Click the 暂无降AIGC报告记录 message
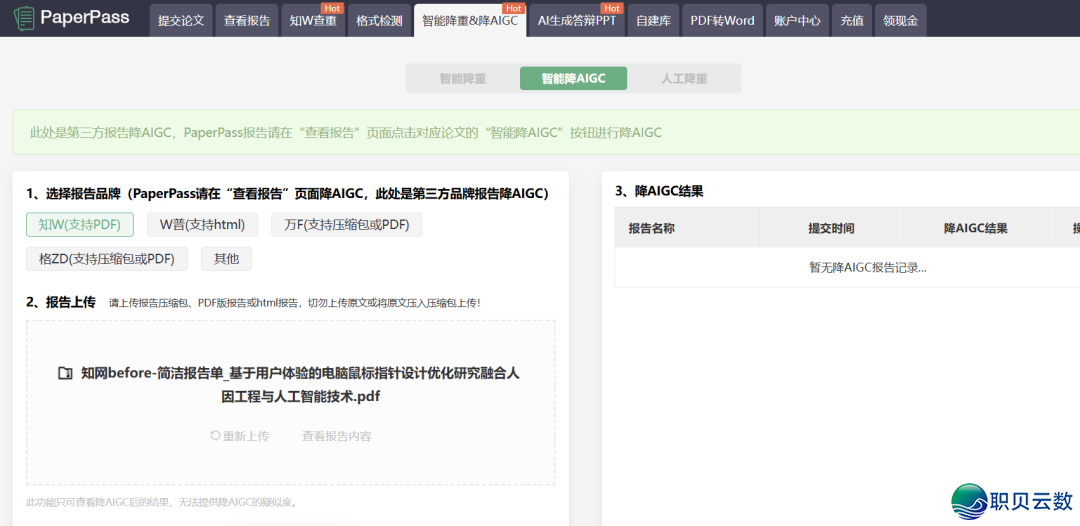This screenshot has height=526, width=1080. click(868, 268)
